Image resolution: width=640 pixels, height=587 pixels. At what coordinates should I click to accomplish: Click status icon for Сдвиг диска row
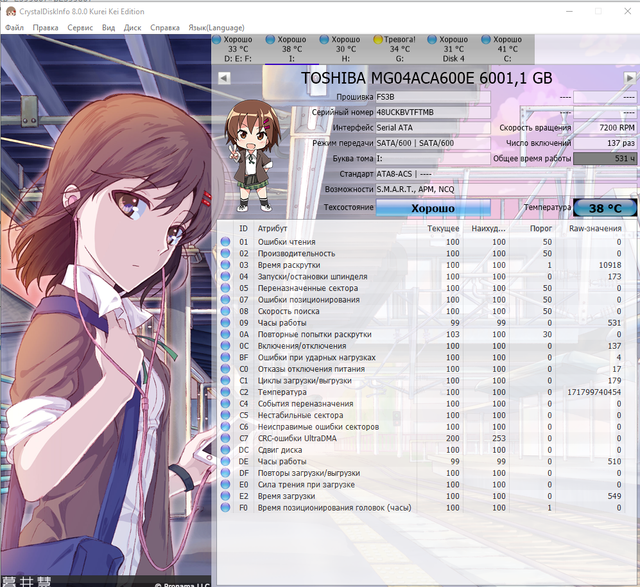click(225, 450)
